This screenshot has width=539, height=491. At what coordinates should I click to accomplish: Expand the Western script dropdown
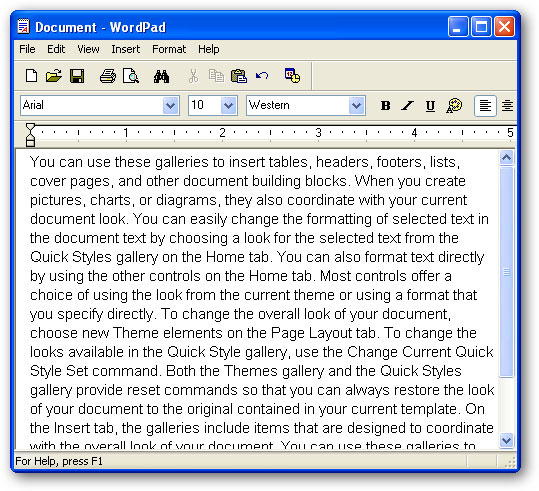coord(356,106)
